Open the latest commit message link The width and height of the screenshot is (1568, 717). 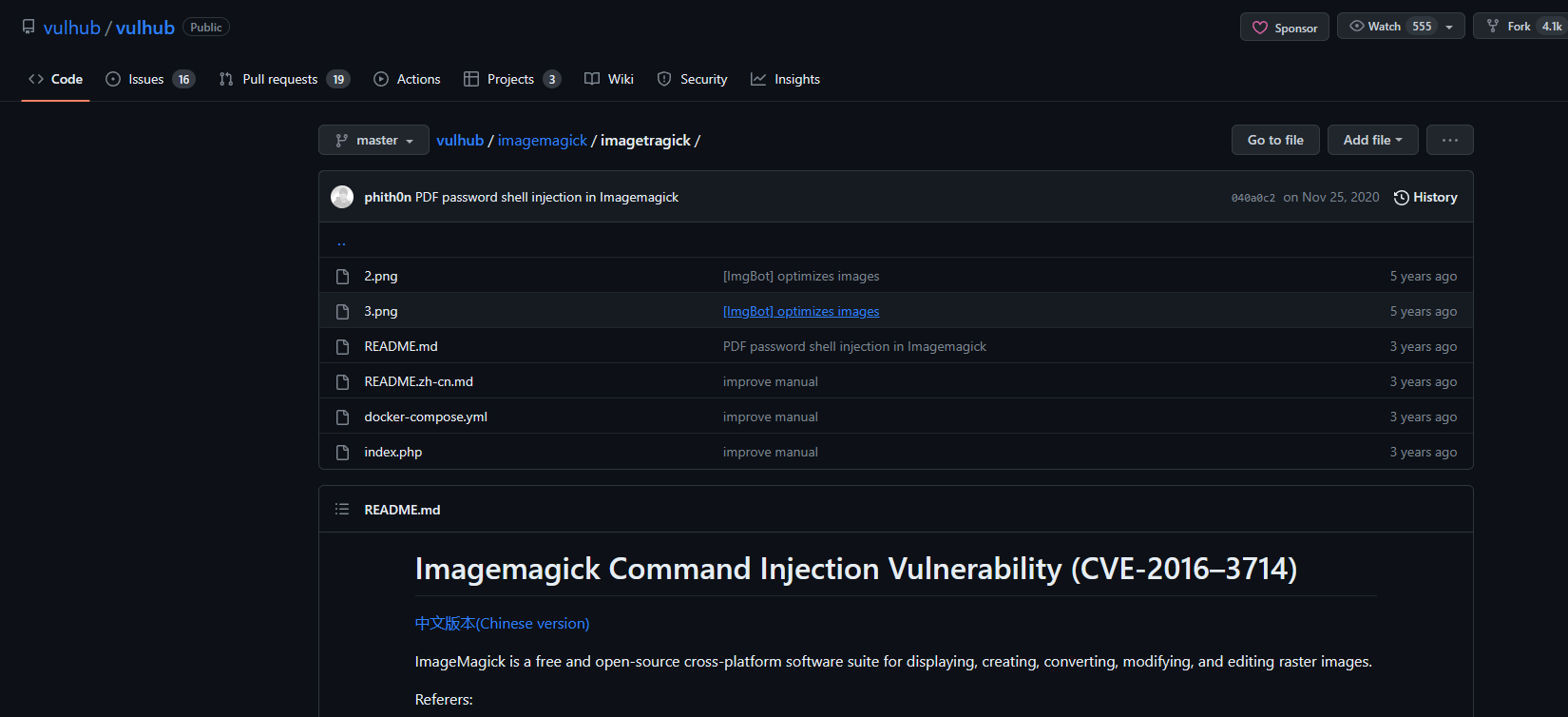546,197
